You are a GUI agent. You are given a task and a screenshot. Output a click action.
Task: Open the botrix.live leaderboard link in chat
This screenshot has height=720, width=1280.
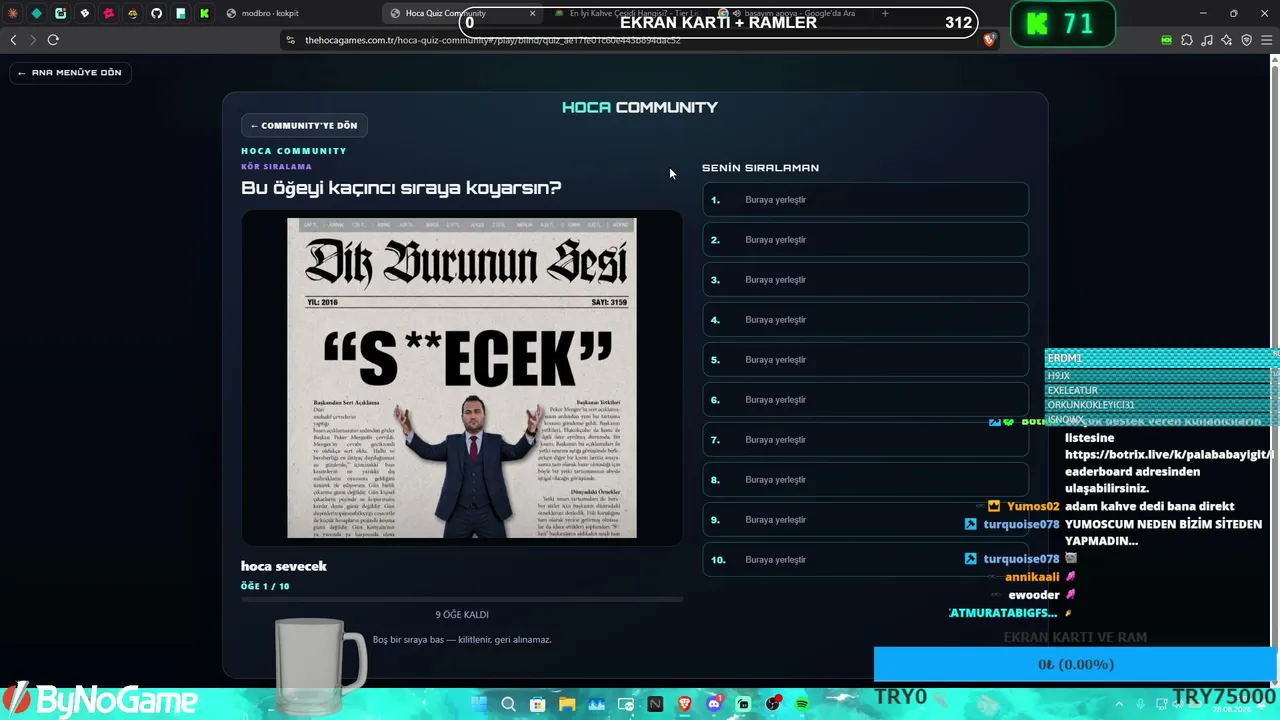point(1168,463)
